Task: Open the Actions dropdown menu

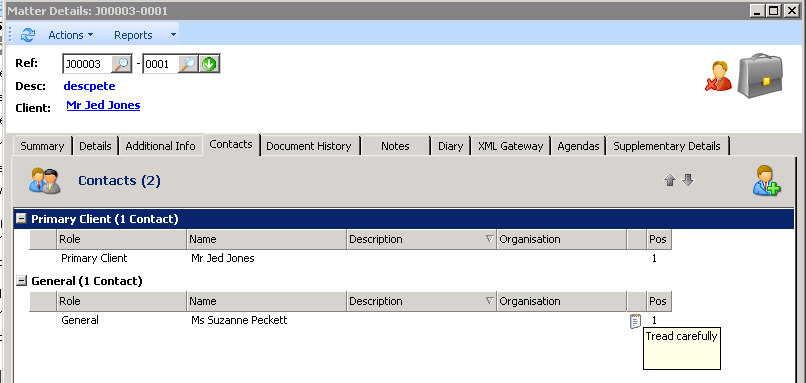Action: point(71,35)
